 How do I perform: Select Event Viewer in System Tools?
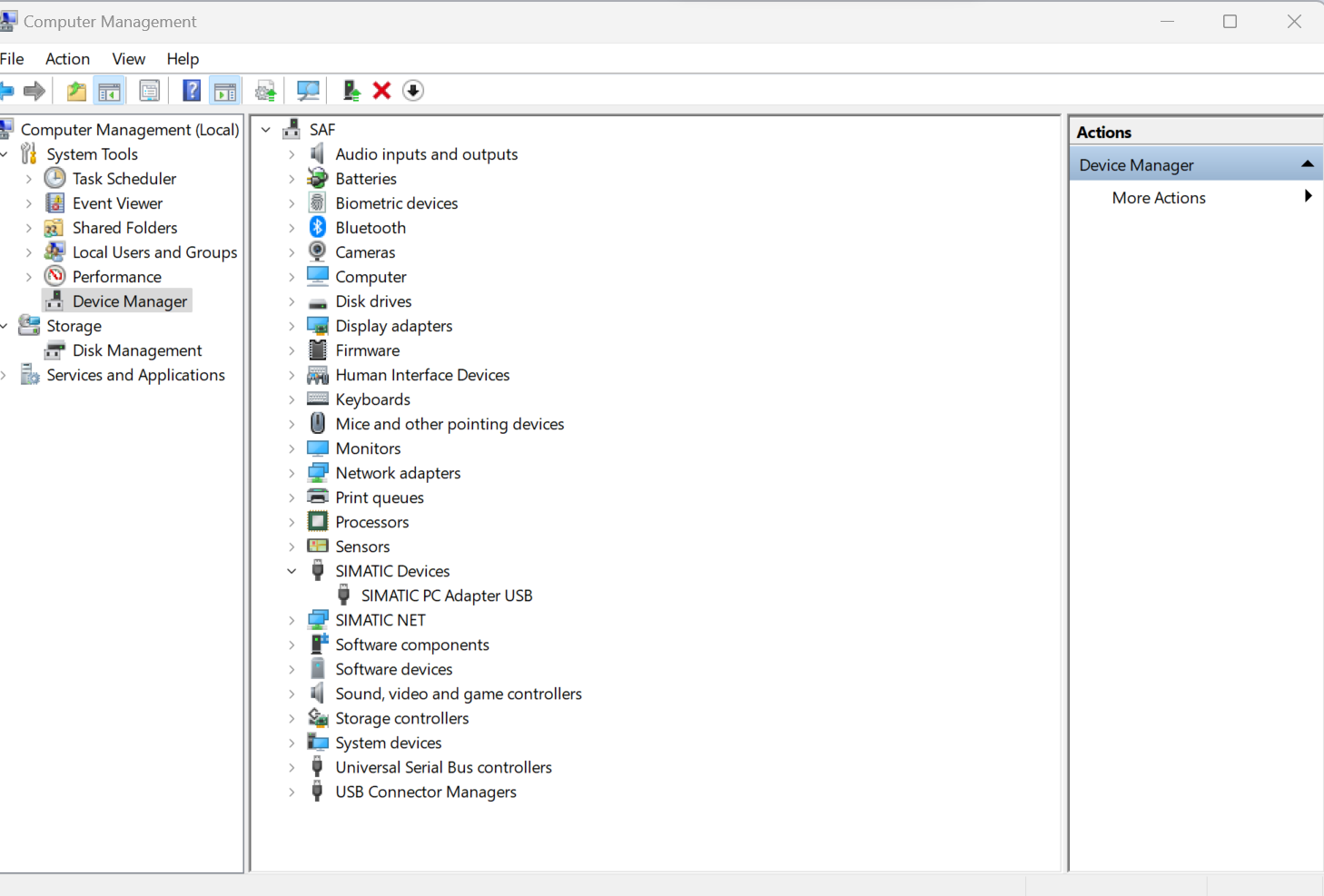[117, 203]
